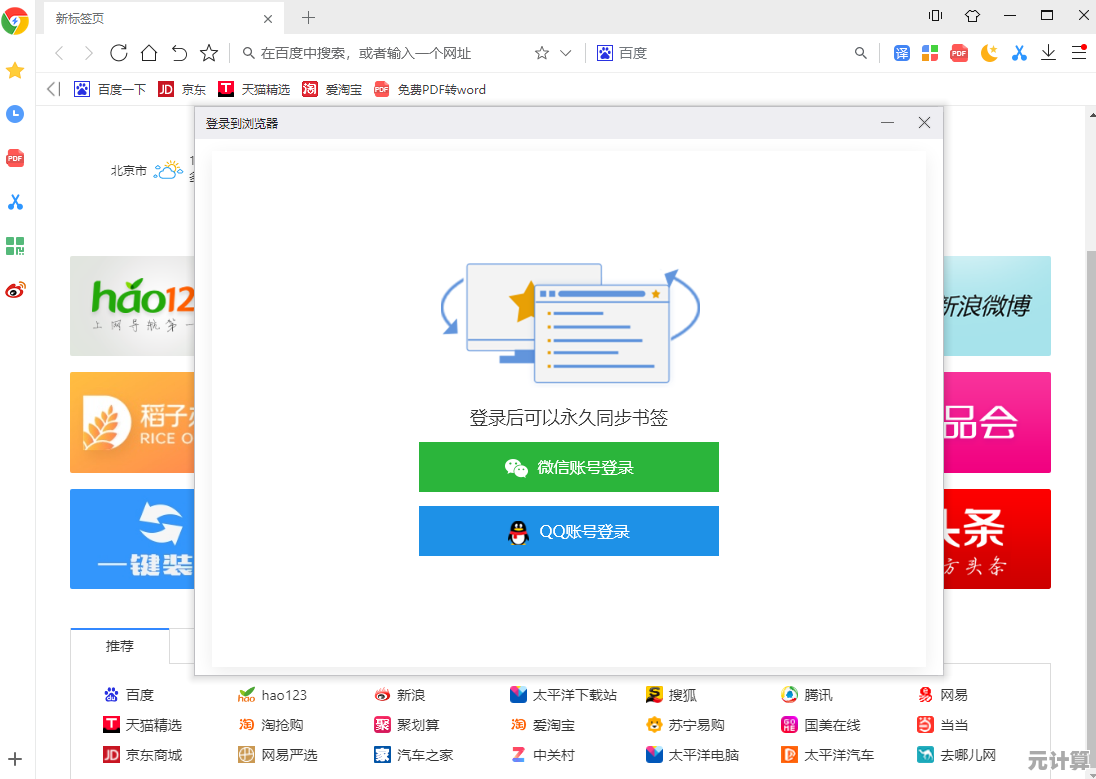Toggle the split-screen icon near window controls
The image size is (1096, 779).
click(934, 16)
